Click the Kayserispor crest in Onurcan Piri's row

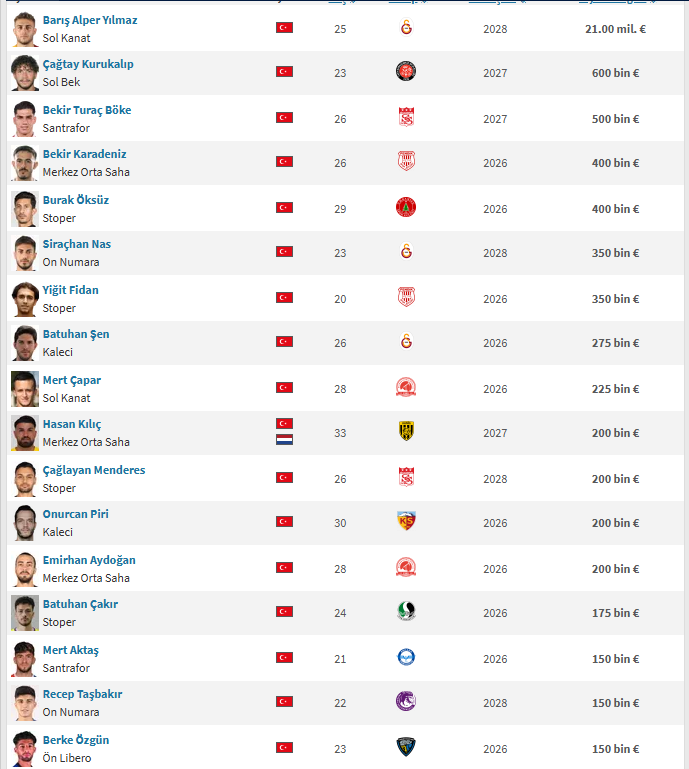click(x=406, y=522)
